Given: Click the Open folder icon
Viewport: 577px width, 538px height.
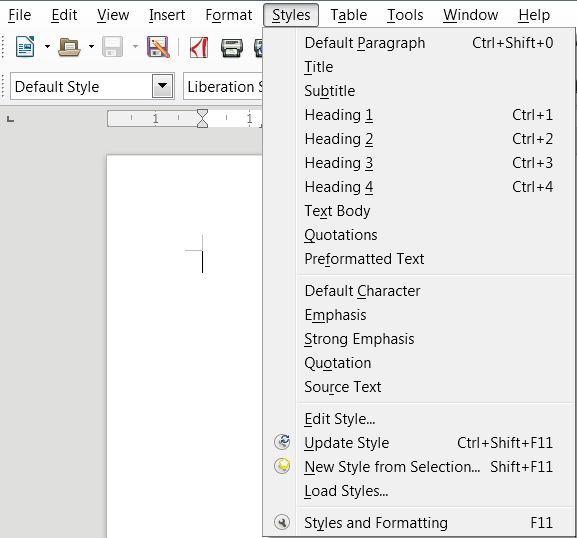Looking at the screenshot, I should click(x=69, y=47).
